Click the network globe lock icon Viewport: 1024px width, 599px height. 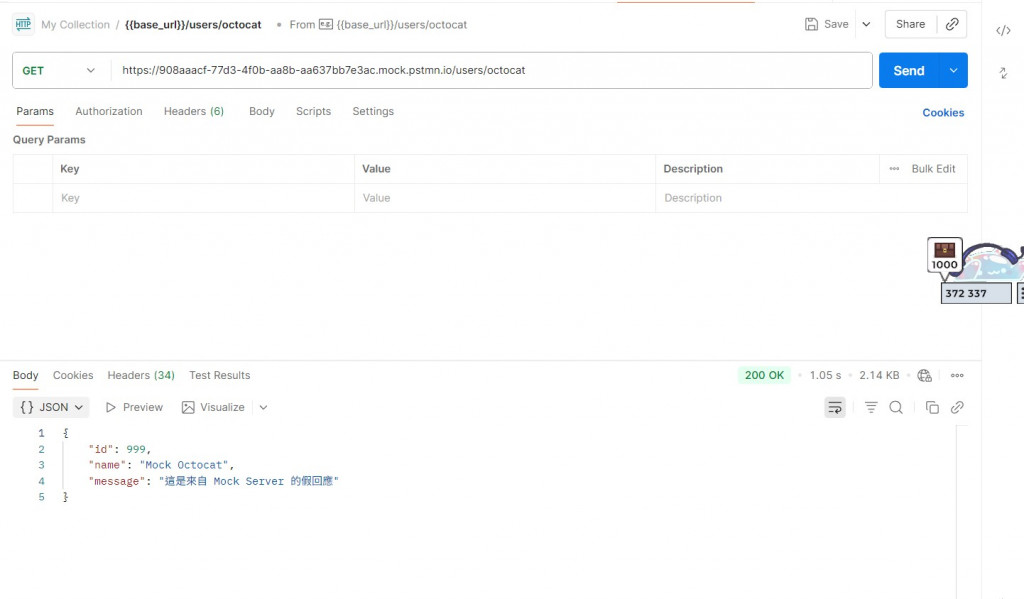[x=924, y=375]
